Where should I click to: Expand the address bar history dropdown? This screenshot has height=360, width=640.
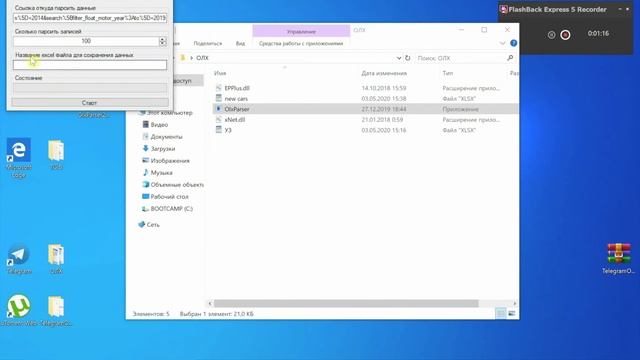[x=399, y=58]
